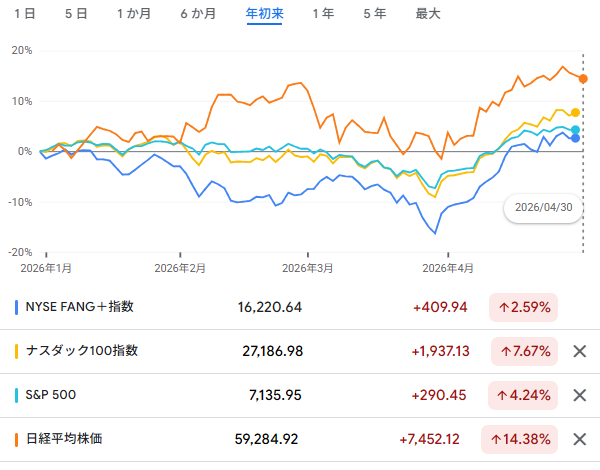
Task: Click the 2026/04/30 date tooltip
Action: tap(543, 207)
